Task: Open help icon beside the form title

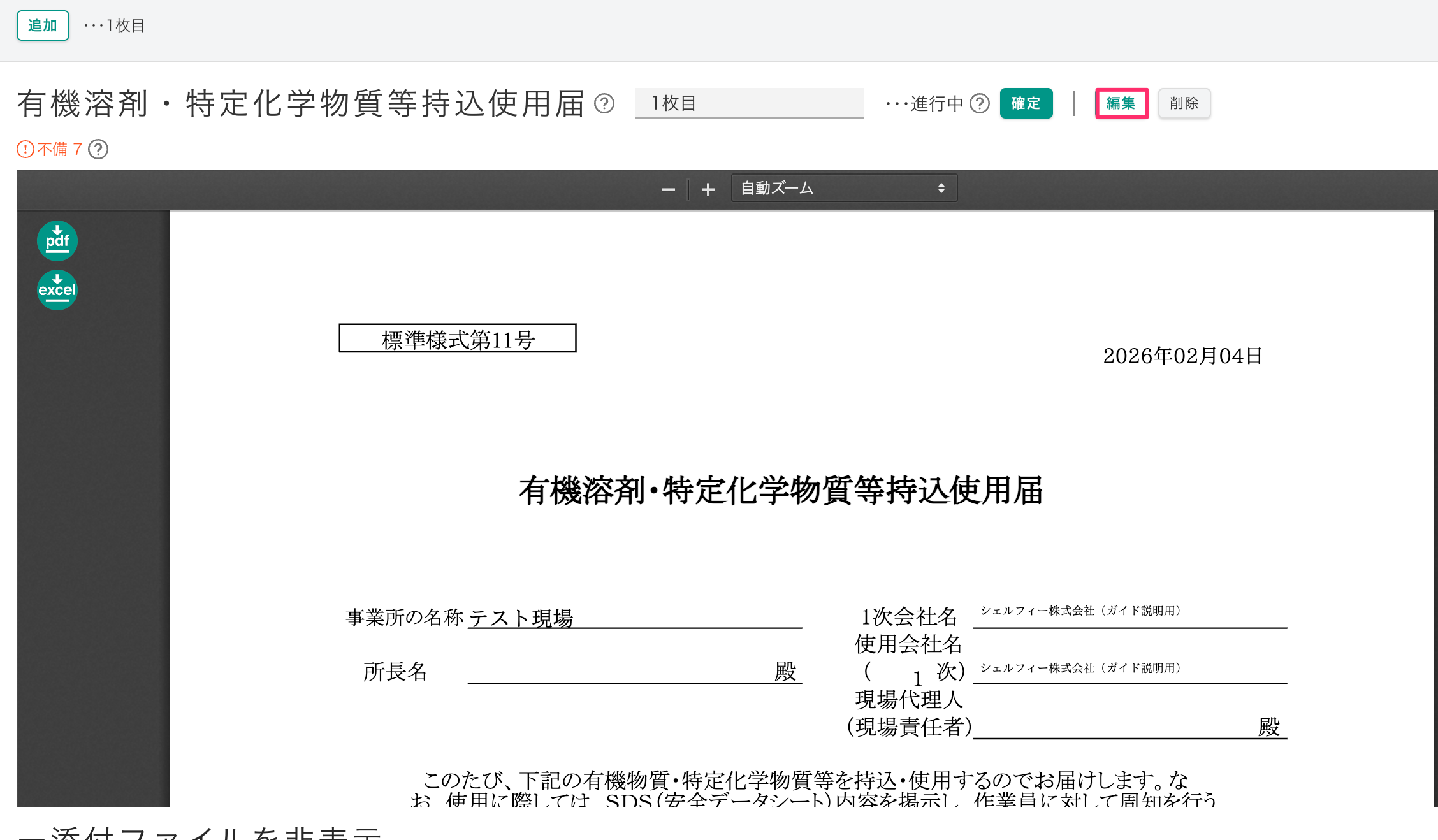Action: click(x=604, y=103)
